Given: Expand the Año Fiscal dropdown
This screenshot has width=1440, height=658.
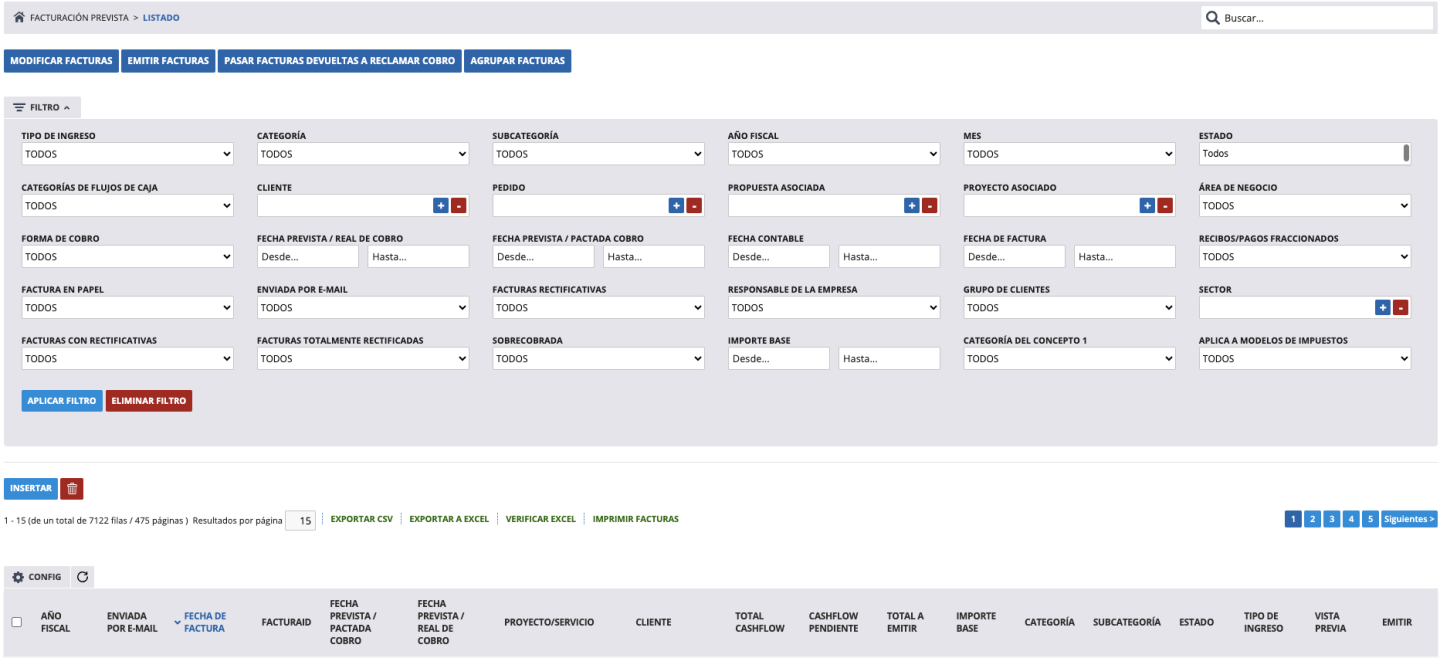Looking at the screenshot, I should click(833, 154).
